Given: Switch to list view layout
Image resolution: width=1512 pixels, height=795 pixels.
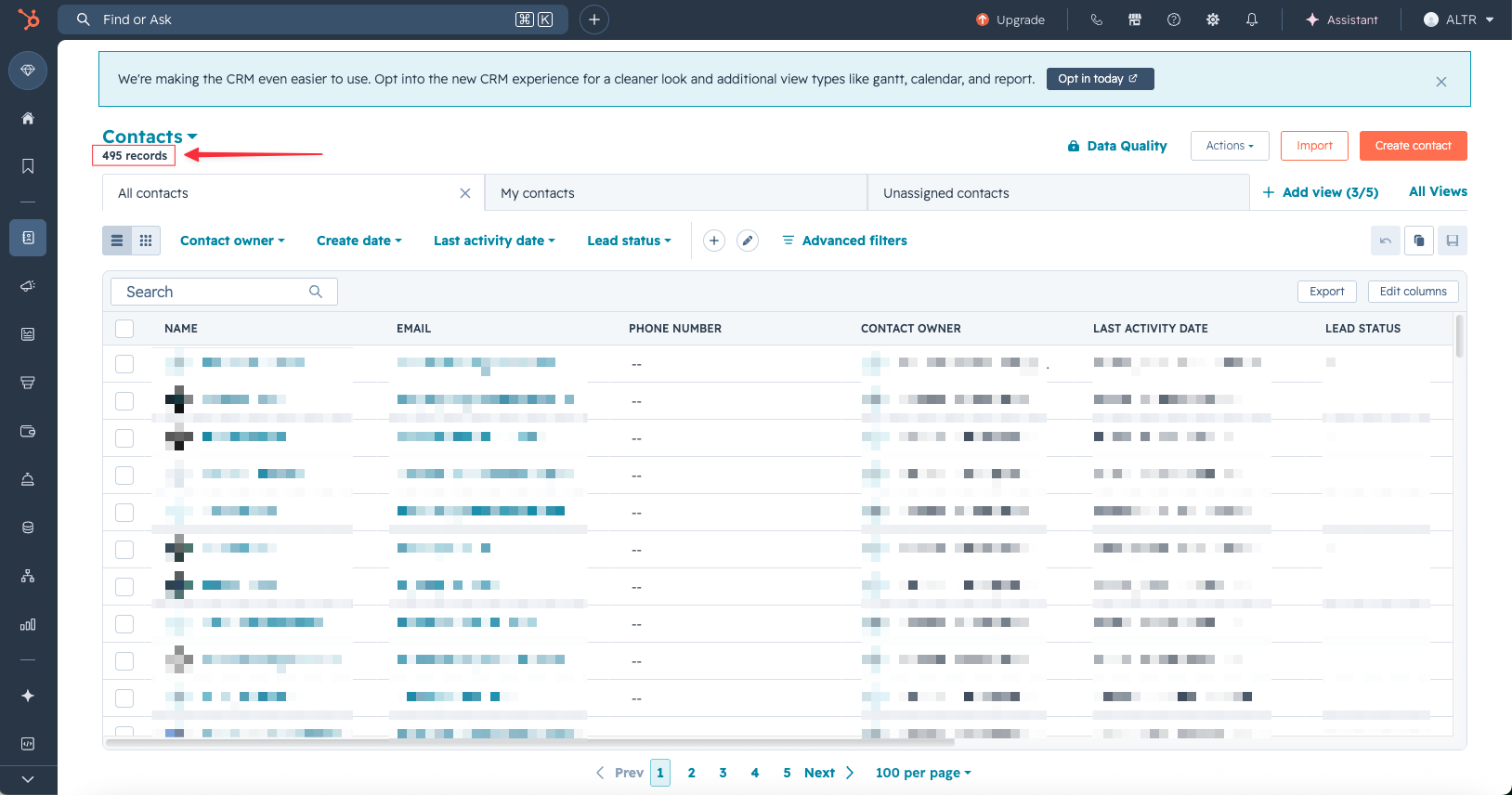Looking at the screenshot, I should (x=117, y=241).
